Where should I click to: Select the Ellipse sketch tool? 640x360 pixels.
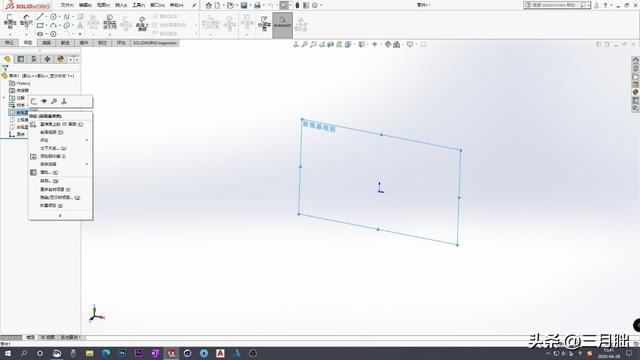click(67, 25)
